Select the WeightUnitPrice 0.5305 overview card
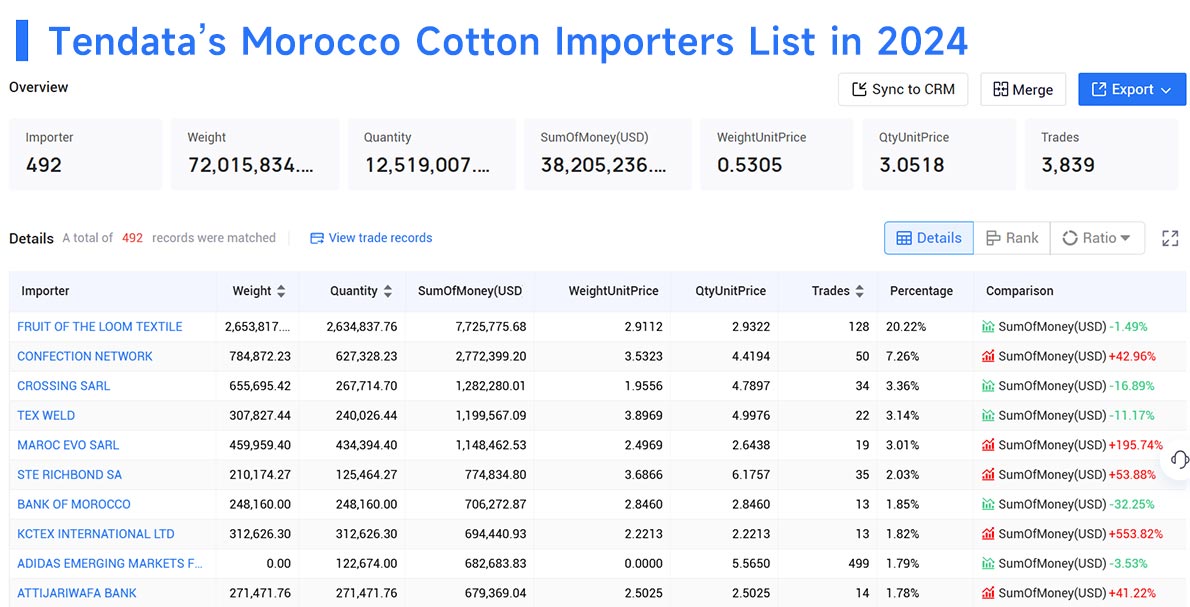 pyautogui.click(x=778, y=154)
